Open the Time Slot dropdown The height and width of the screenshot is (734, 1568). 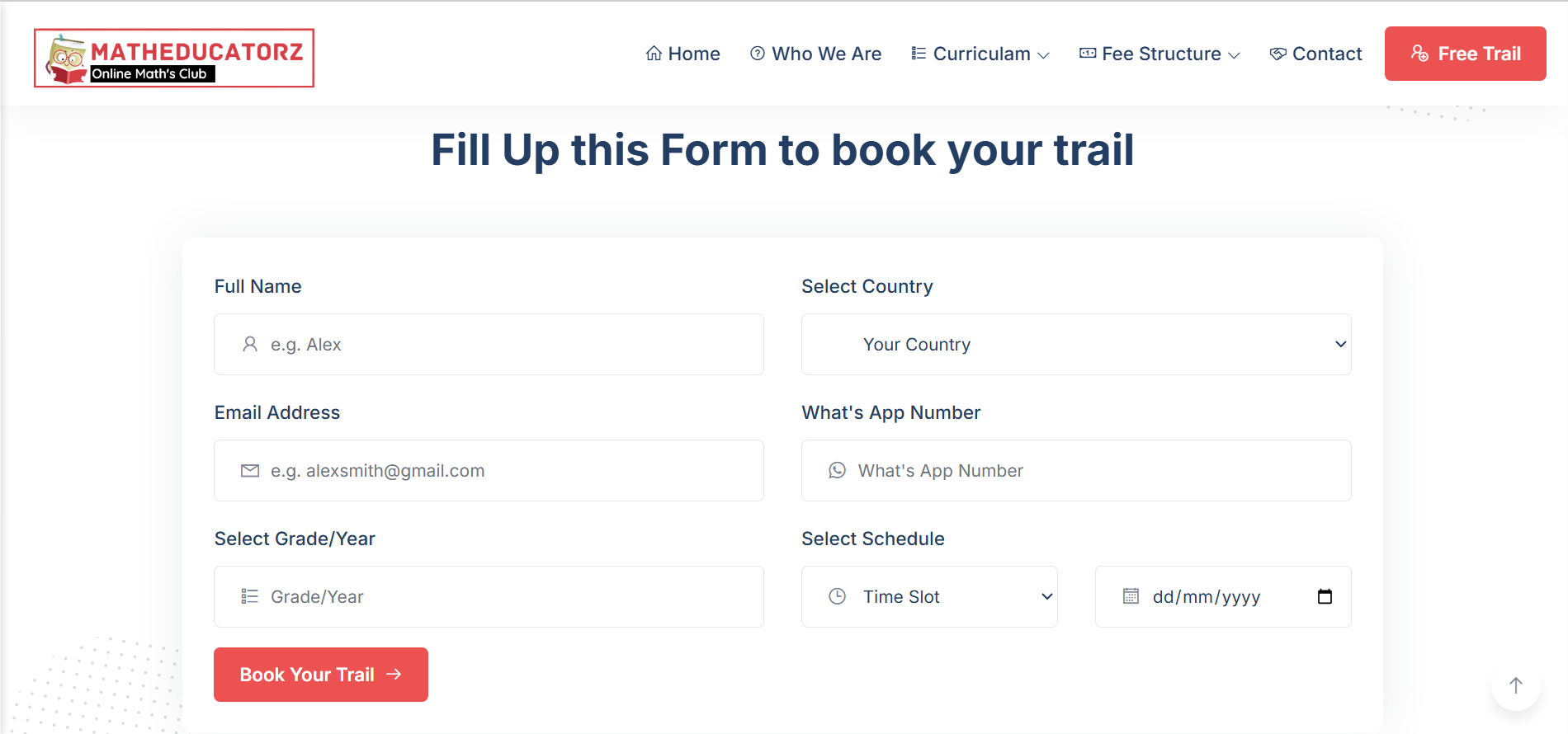tap(929, 597)
